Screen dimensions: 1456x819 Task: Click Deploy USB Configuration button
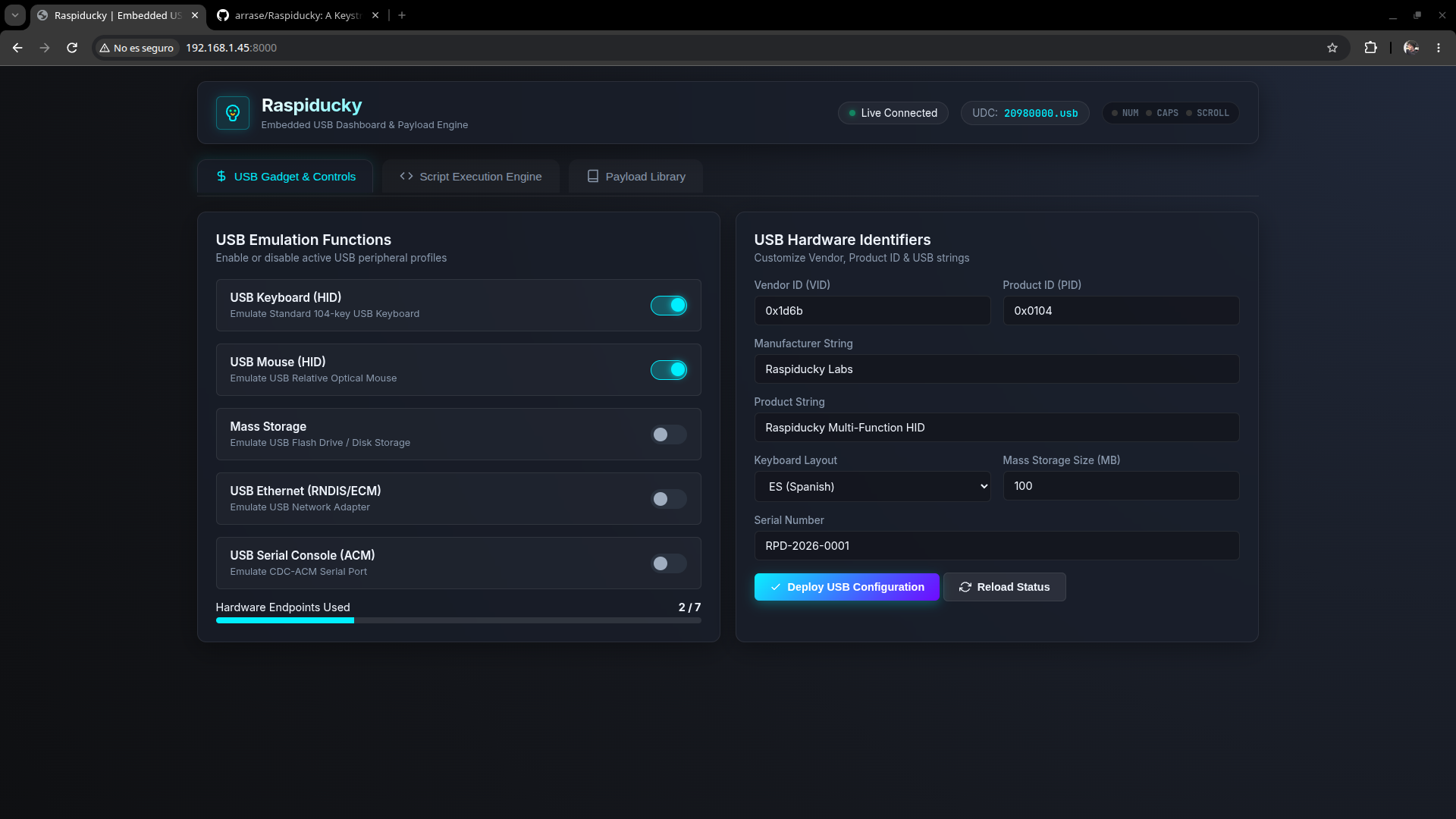847,587
